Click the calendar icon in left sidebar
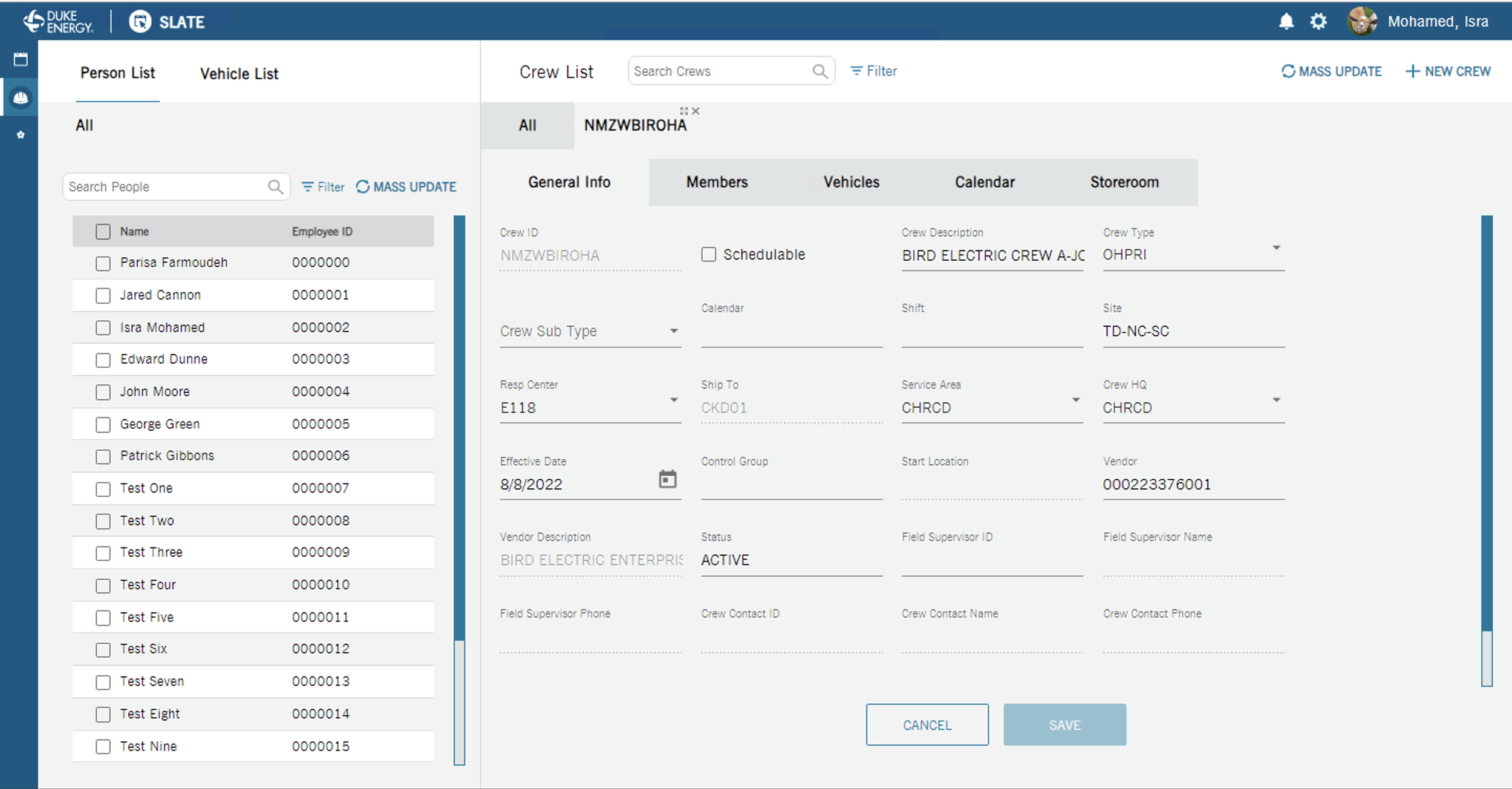Viewport: 1512px width, 789px height. [21, 59]
